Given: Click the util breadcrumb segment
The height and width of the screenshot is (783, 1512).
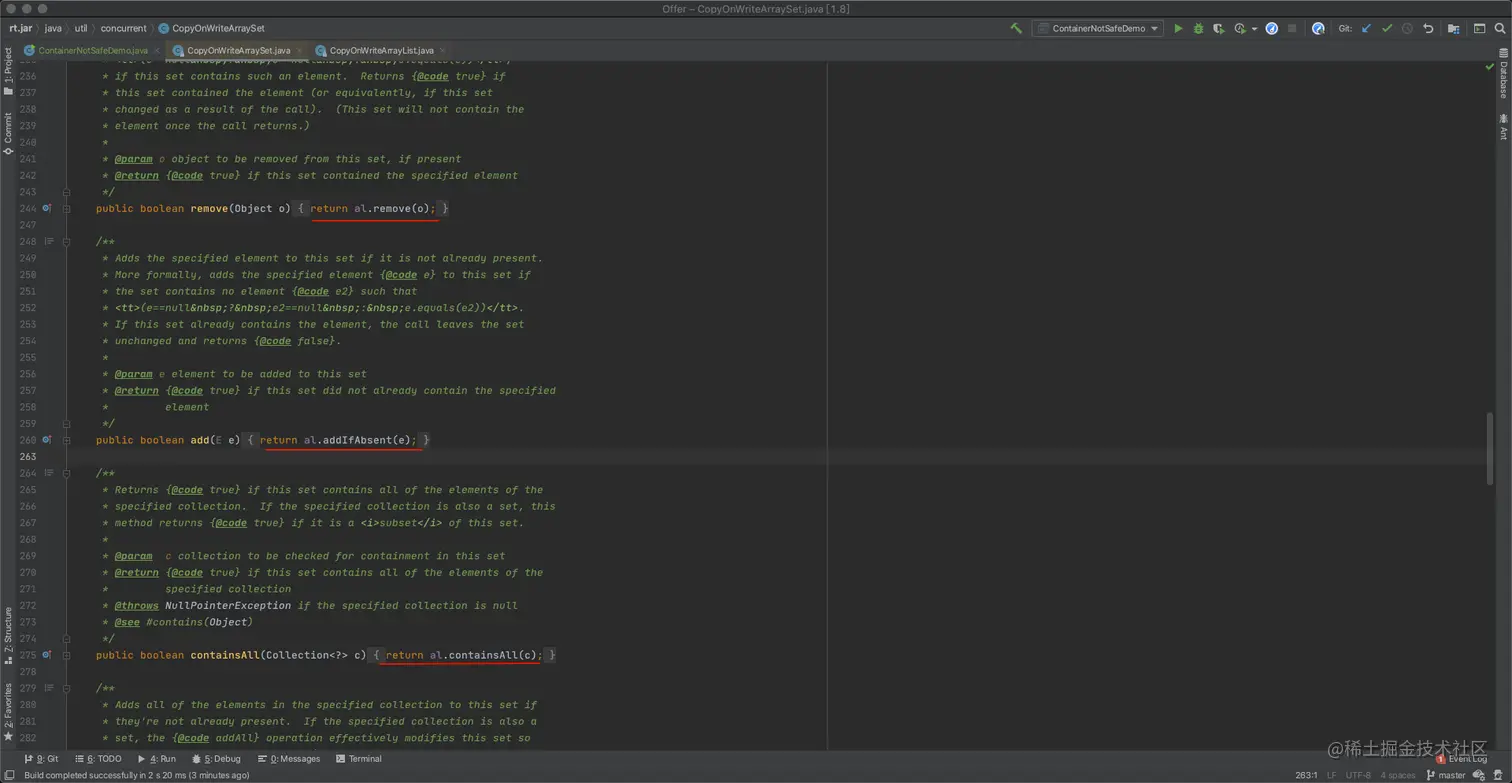Looking at the screenshot, I should click(81, 28).
